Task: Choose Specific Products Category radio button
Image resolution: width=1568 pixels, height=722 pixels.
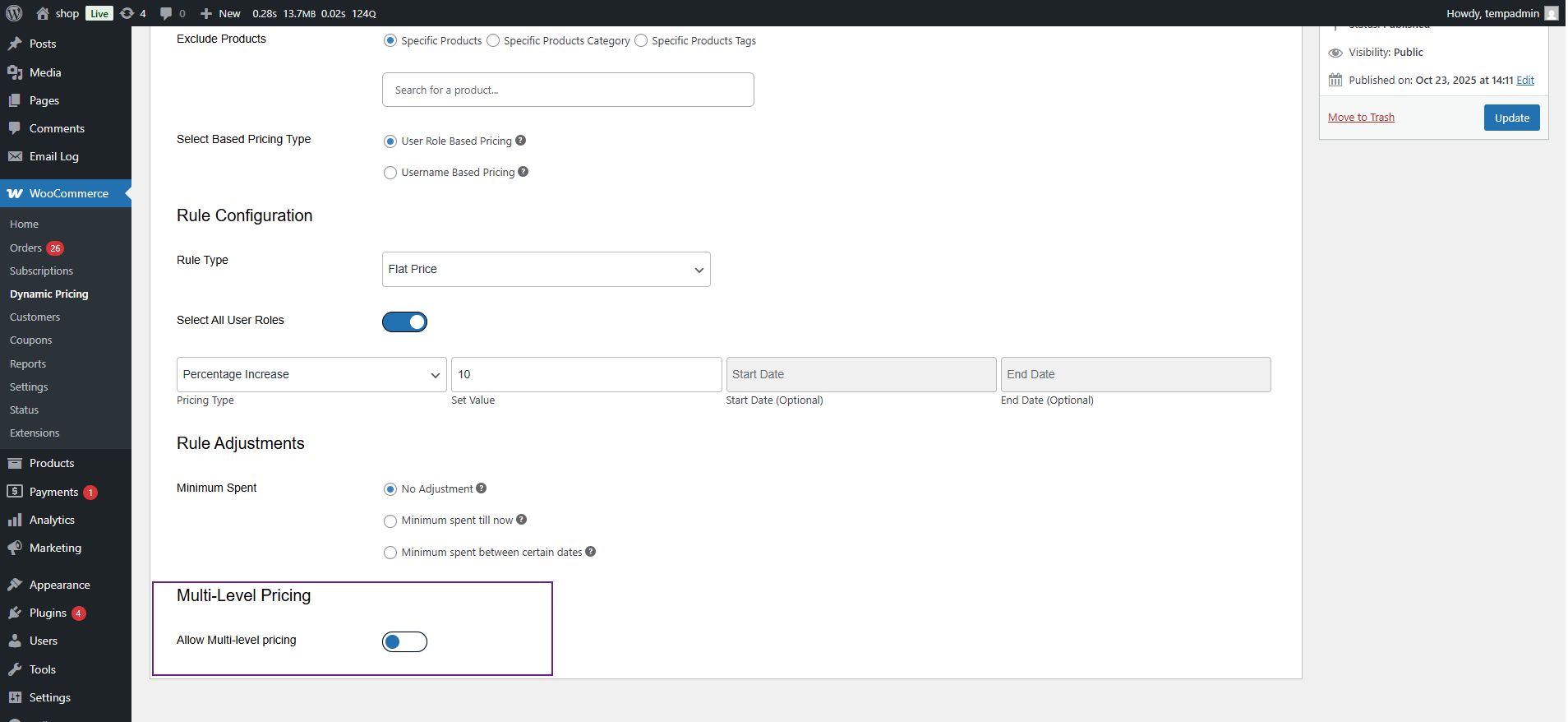Action: coord(493,41)
